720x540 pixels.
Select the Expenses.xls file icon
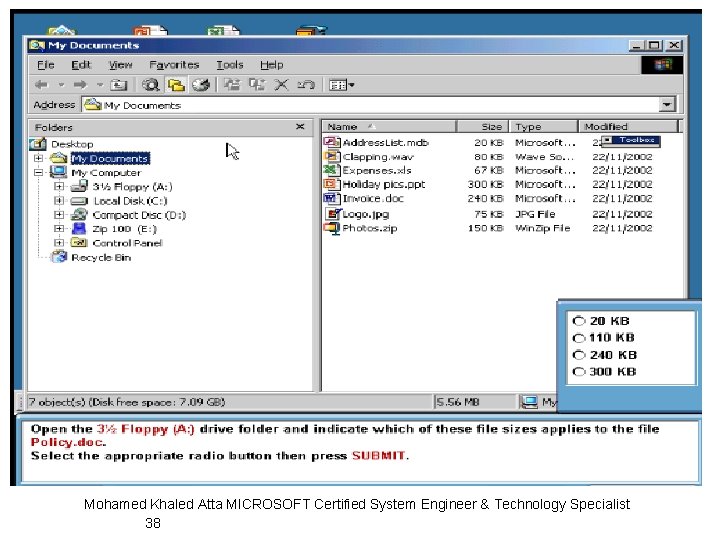coord(332,170)
